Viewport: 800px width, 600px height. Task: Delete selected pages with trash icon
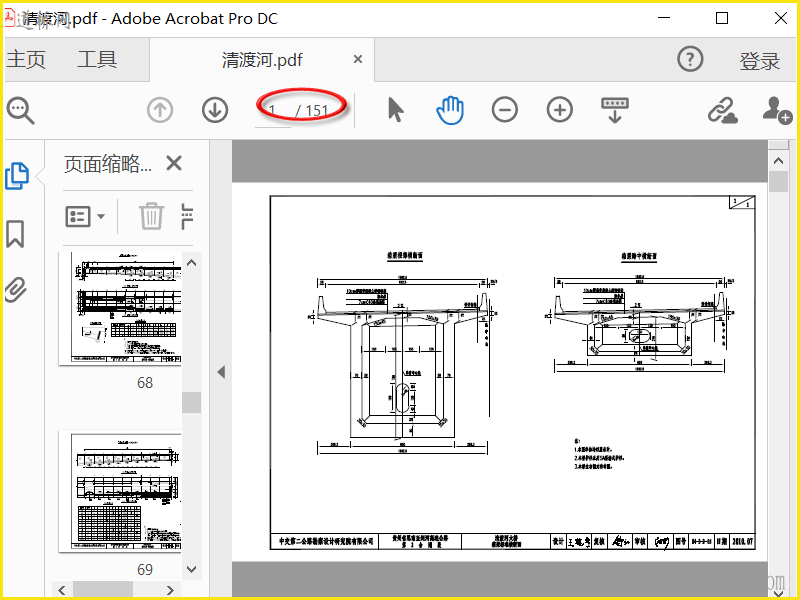pos(152,216)
